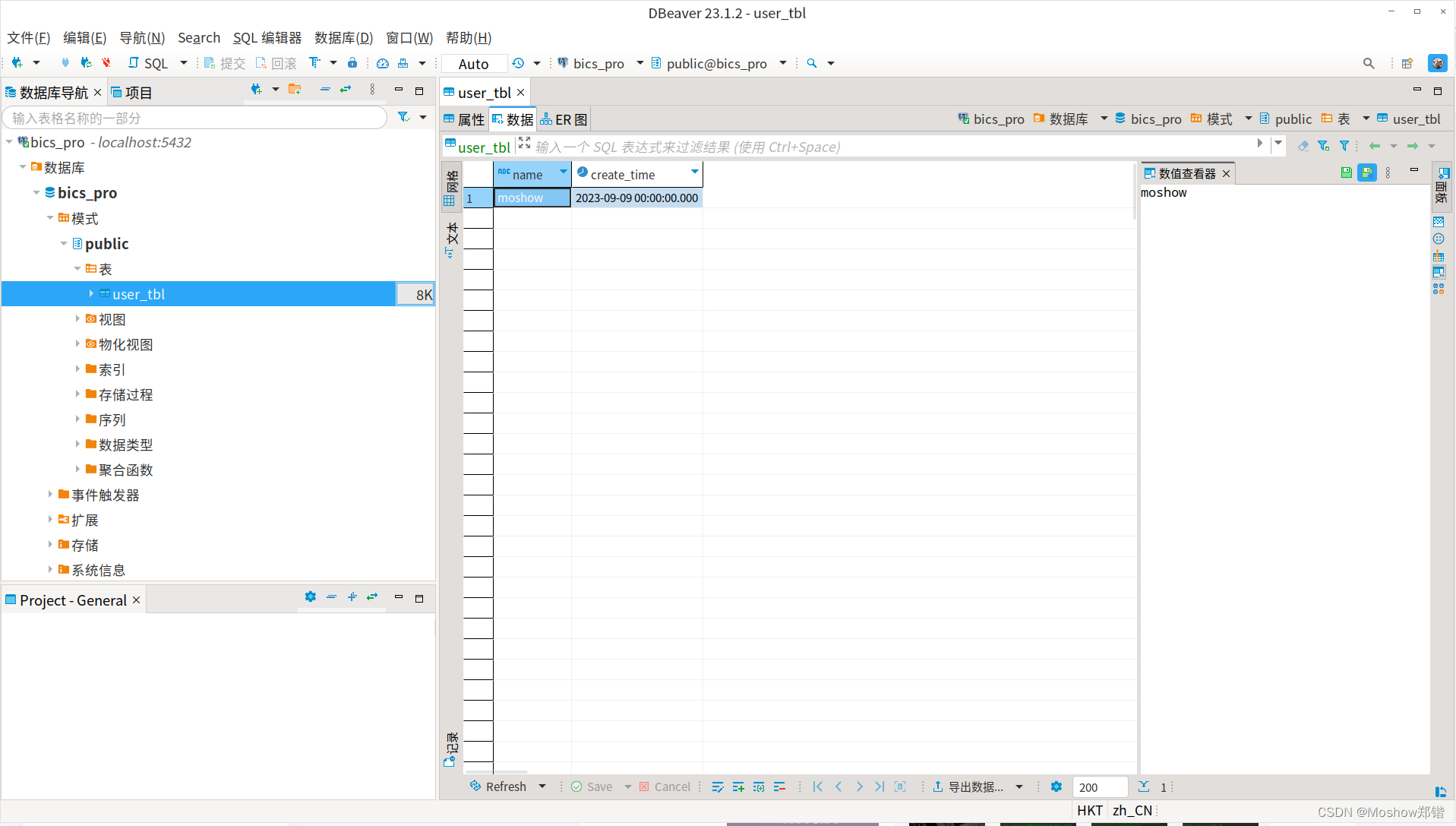Viewport: 1456px width, 826px height.
Task: Switch to the 属性 tab
Action: tap(464, 119)
